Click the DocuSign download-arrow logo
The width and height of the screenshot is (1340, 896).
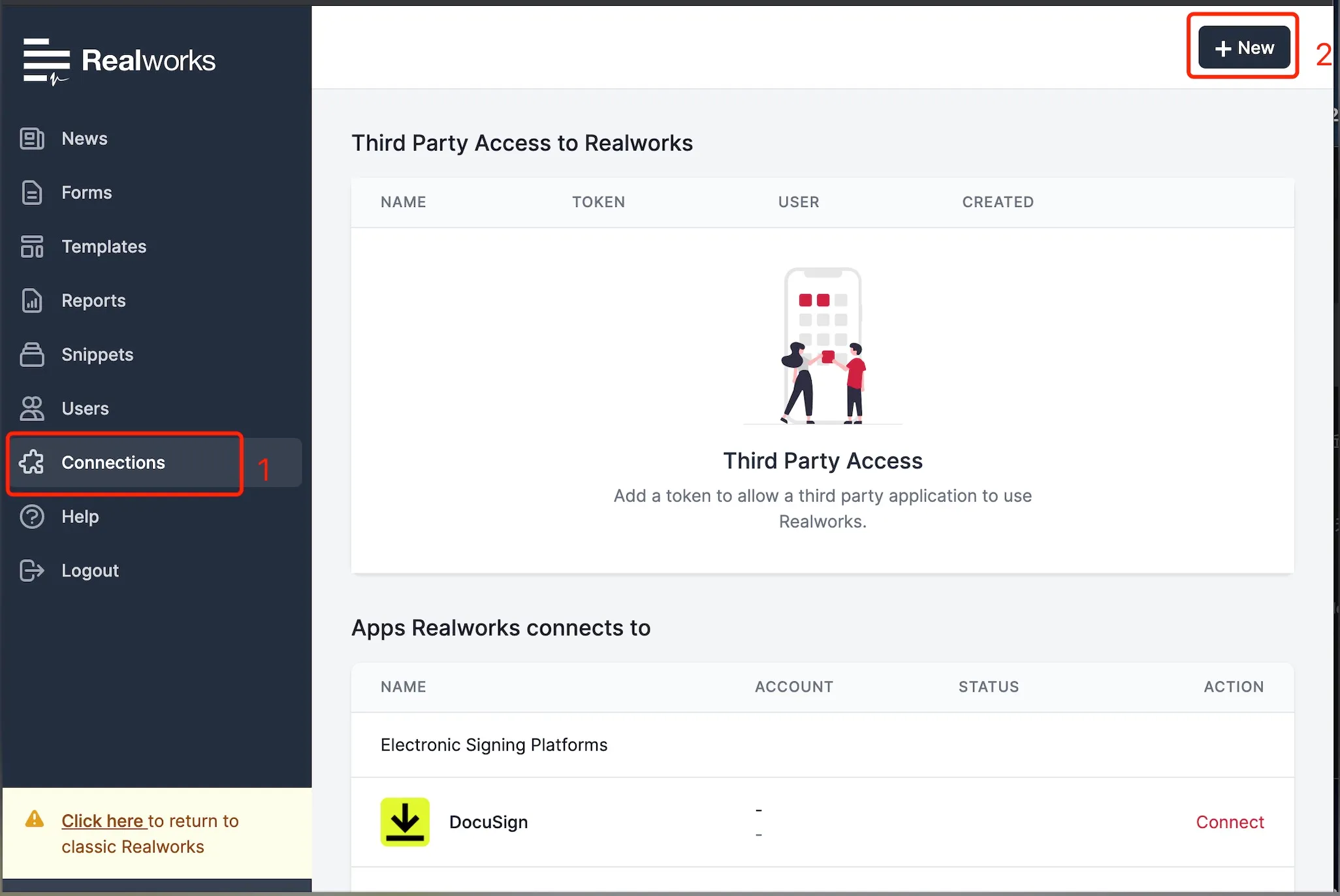(x=405, y=822)
